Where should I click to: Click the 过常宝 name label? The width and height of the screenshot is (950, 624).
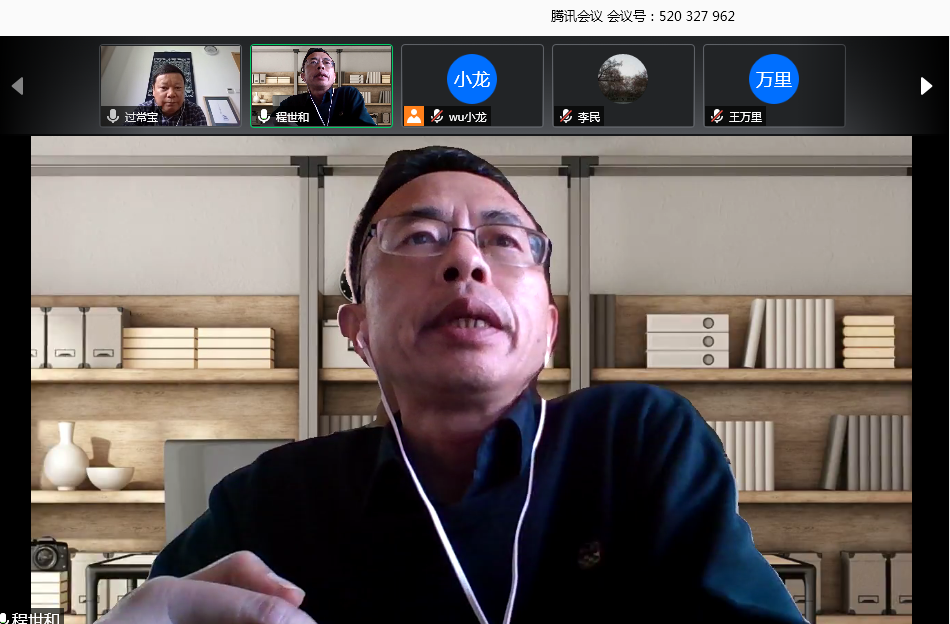click(141, 117)
